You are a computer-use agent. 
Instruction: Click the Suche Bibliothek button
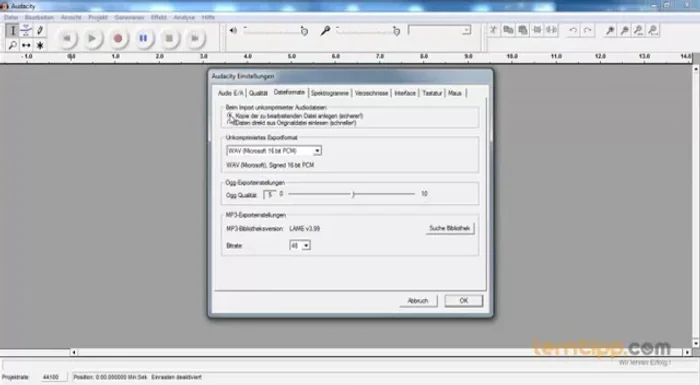pos(450,228)
